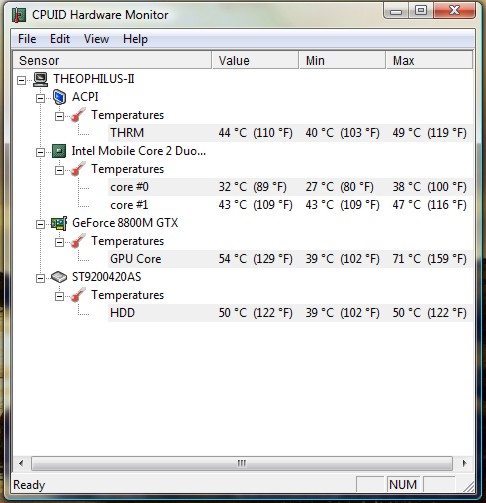Click the Sensor column header
486x503 pixels.
pos(112,60)
